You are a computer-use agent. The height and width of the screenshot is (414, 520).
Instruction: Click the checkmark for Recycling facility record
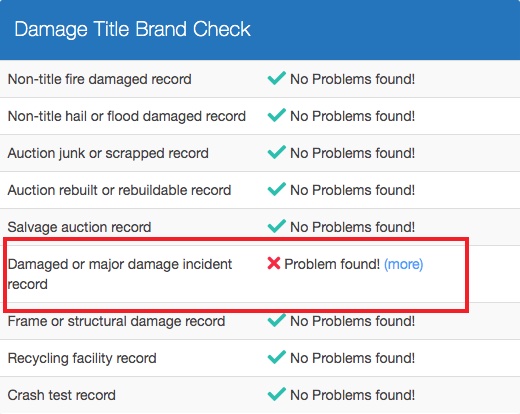tap(276, 357)
